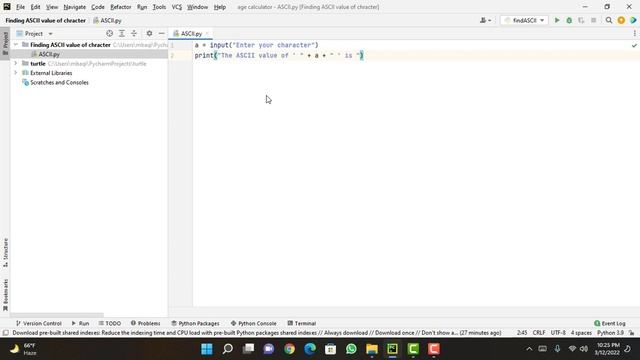Toggle the Structure side tab
The image size is (640, 360).
tap(5, 252)
